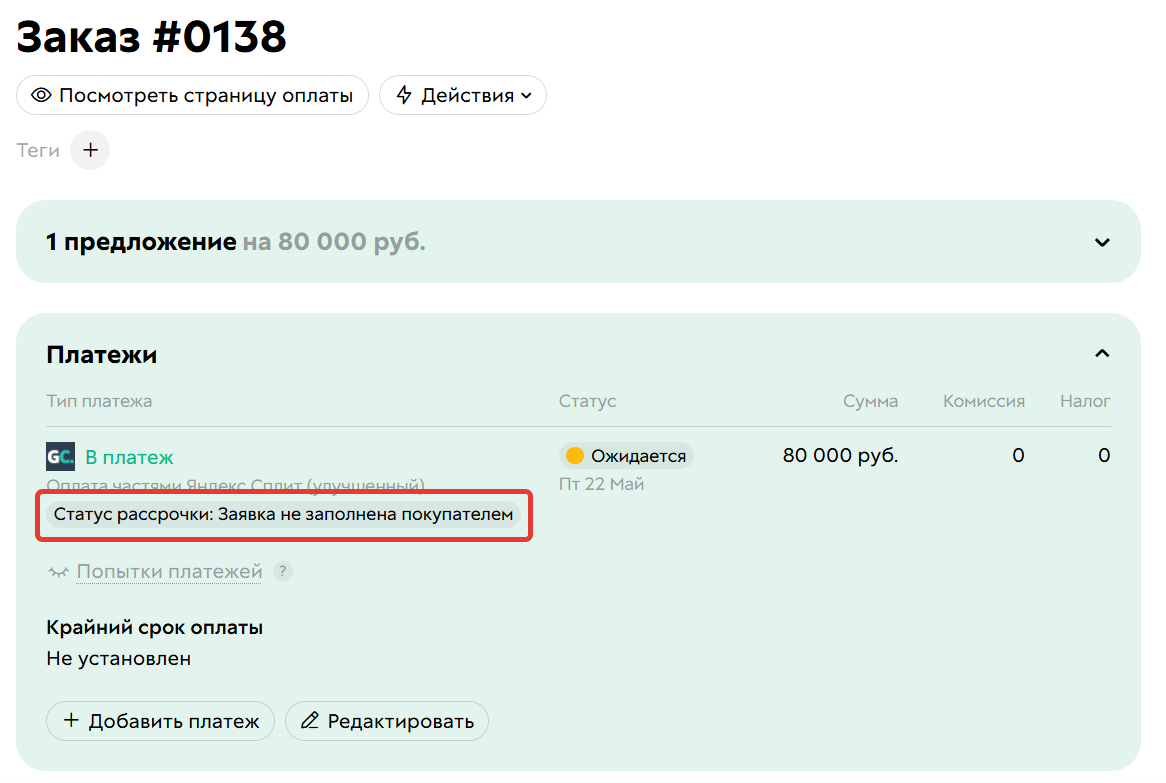
Task: Collapse the Платежи section chevron
Action: pos(1102,354)
